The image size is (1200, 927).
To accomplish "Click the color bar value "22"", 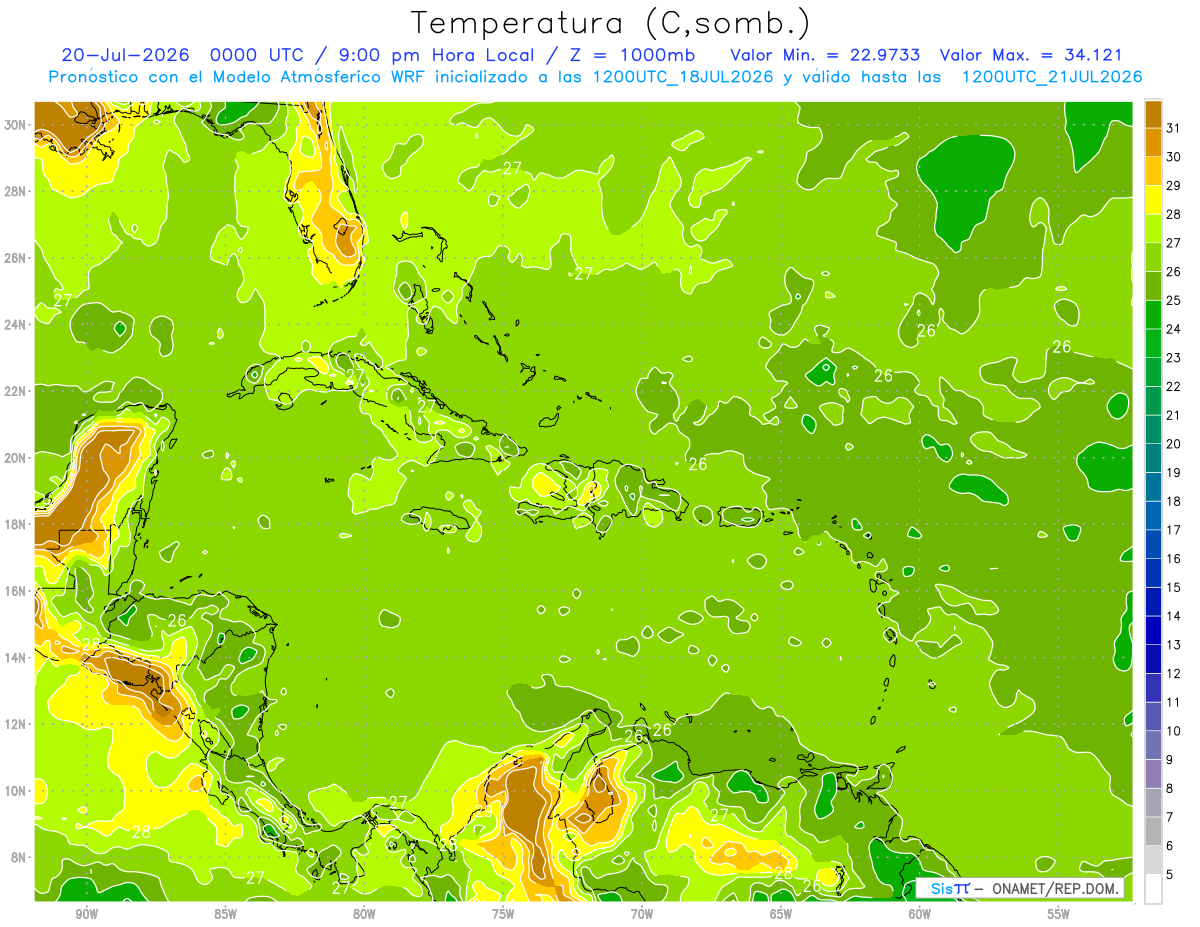I will [x=1174, y=386].
